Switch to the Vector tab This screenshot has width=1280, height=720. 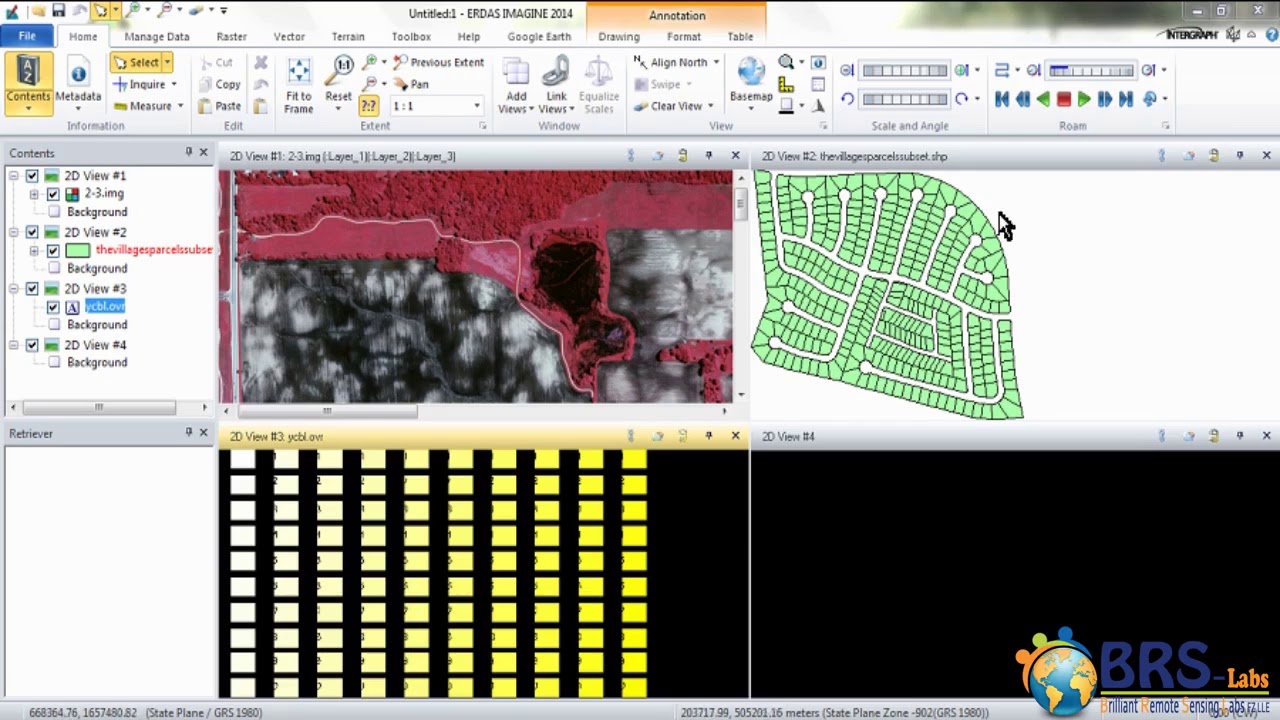(289, 36)
